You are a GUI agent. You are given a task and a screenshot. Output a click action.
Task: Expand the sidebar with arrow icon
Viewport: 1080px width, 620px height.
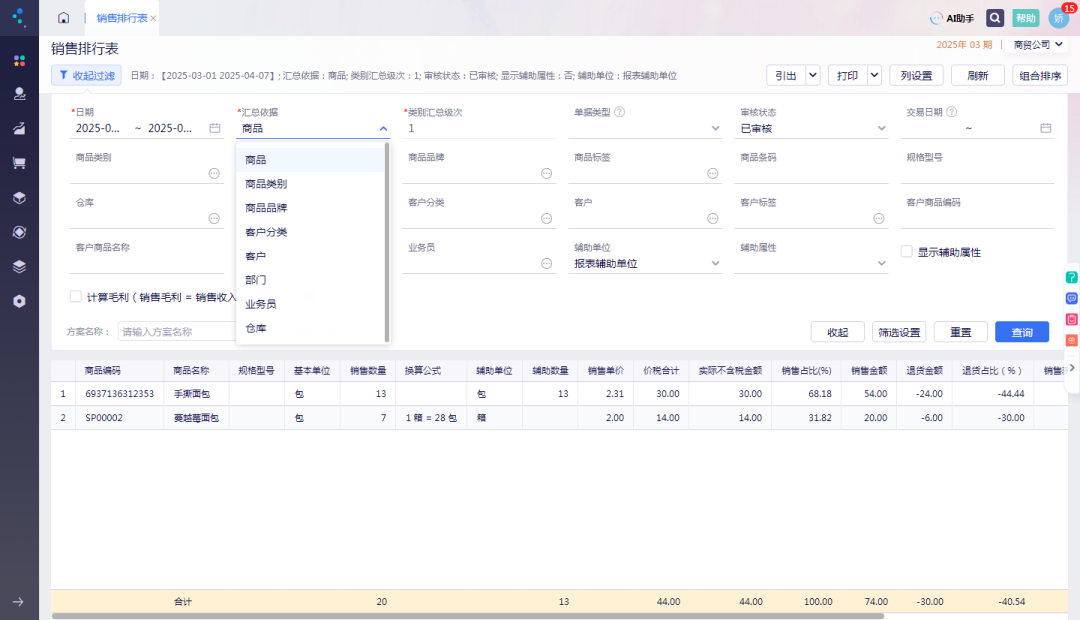pos(19,601)
